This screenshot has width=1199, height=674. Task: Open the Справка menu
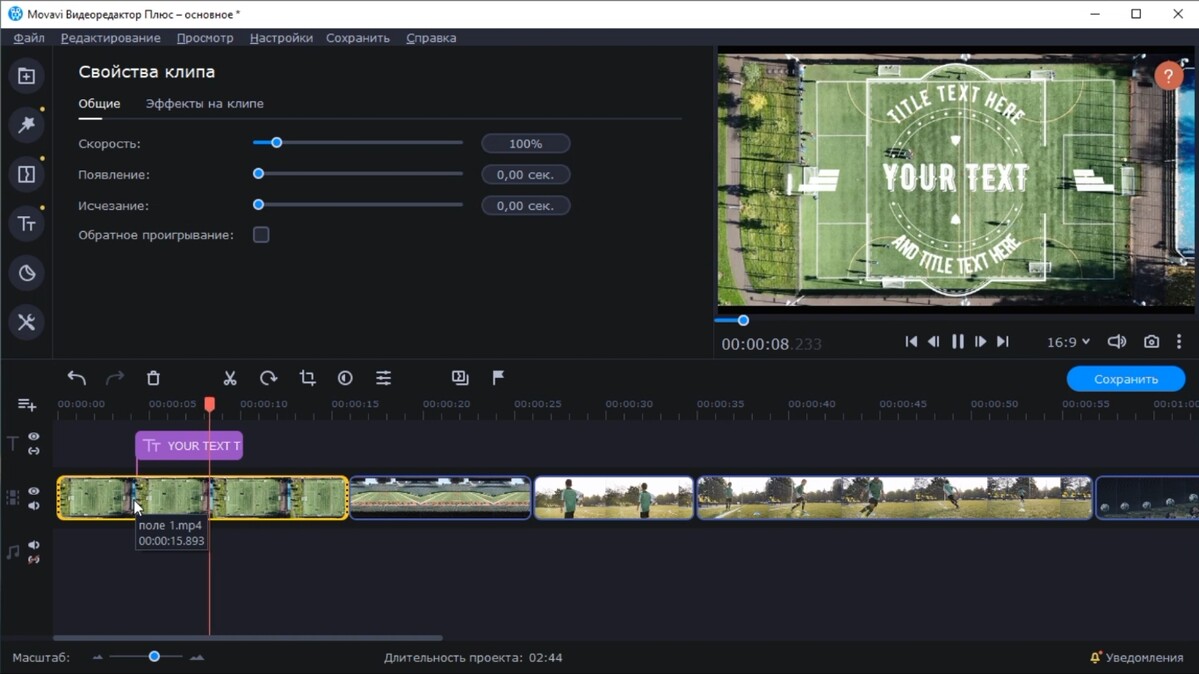pos(431,37)
